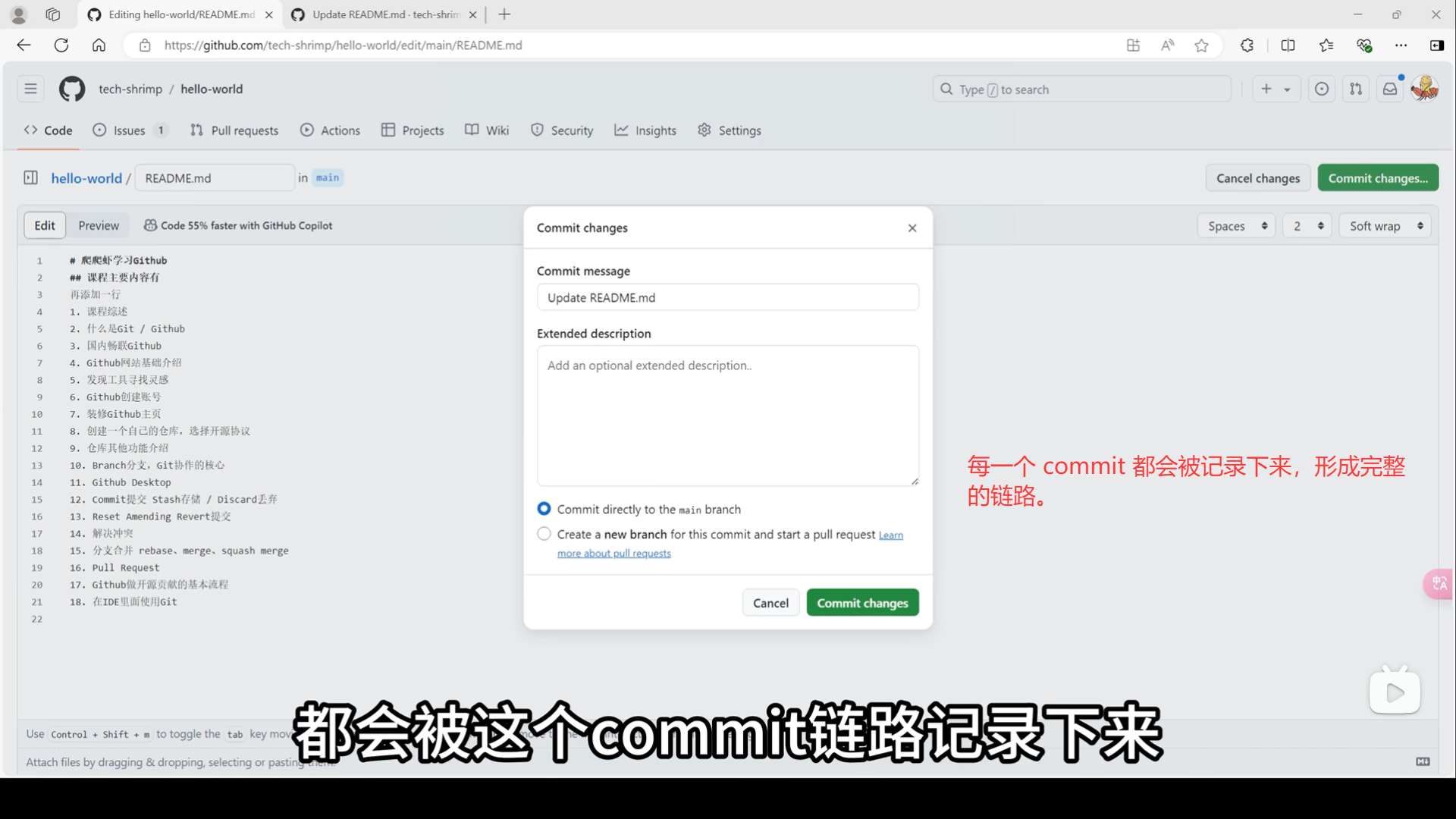The image size is (1456, 819).
Task: Toggle the Preview editor view
Action: pos(99,225)
